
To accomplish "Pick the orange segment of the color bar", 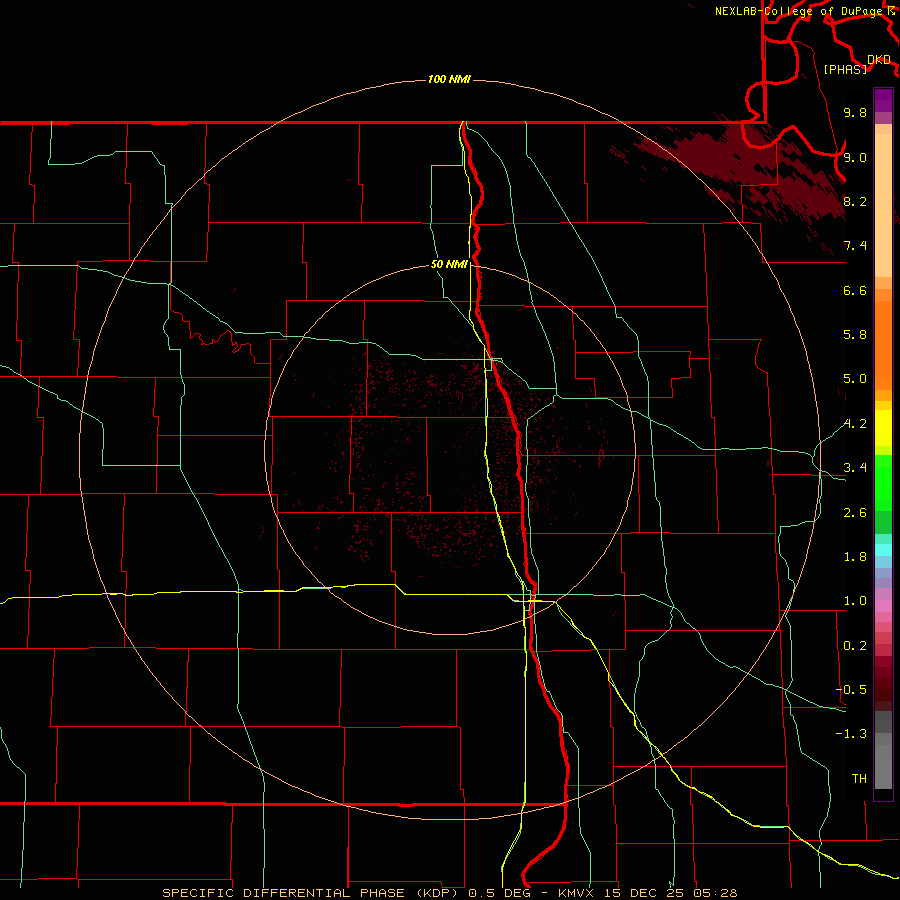I will [x=883, y=345].
